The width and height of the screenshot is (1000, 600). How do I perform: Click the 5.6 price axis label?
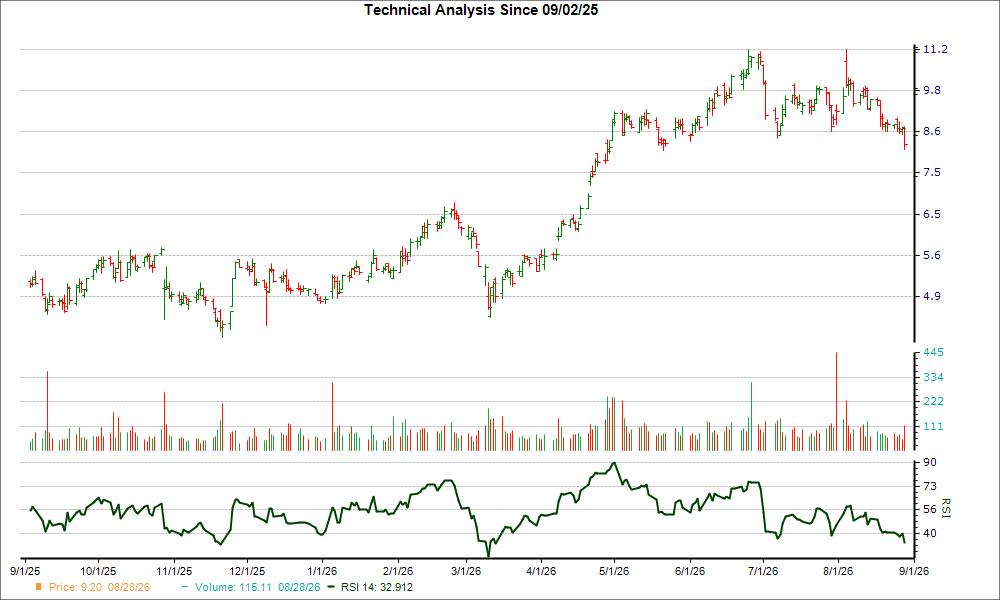[931, 256]
